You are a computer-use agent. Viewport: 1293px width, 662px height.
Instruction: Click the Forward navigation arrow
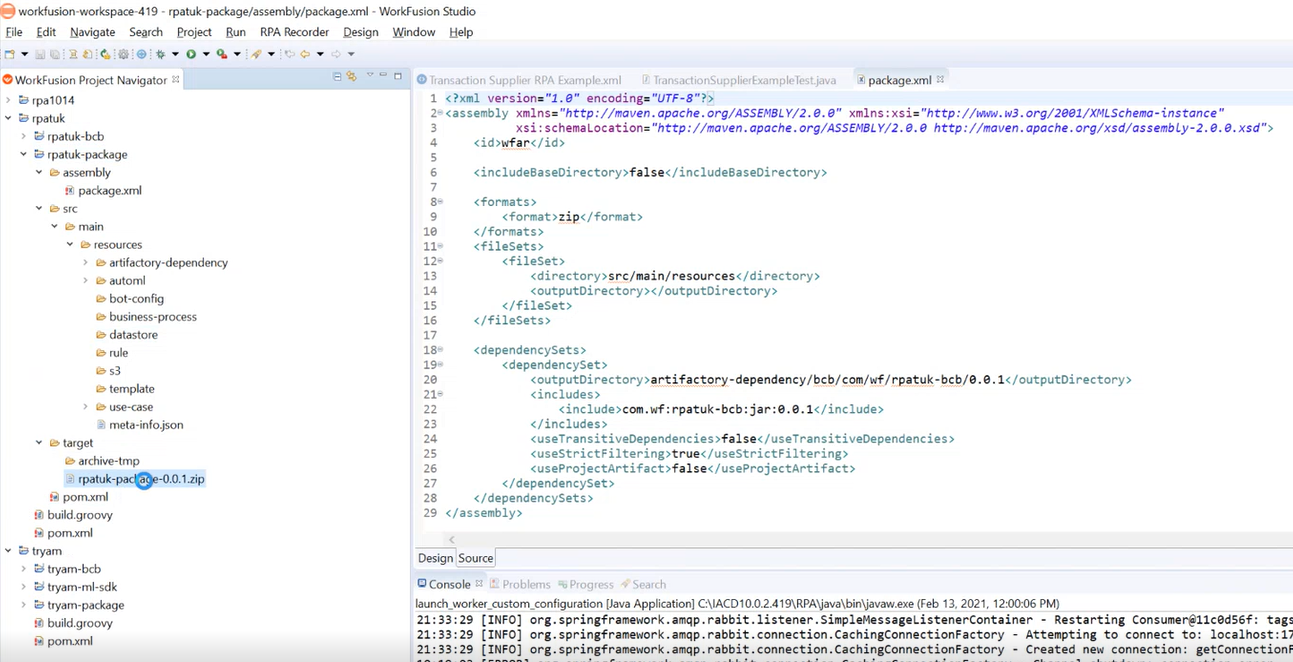tap(336, 54)
